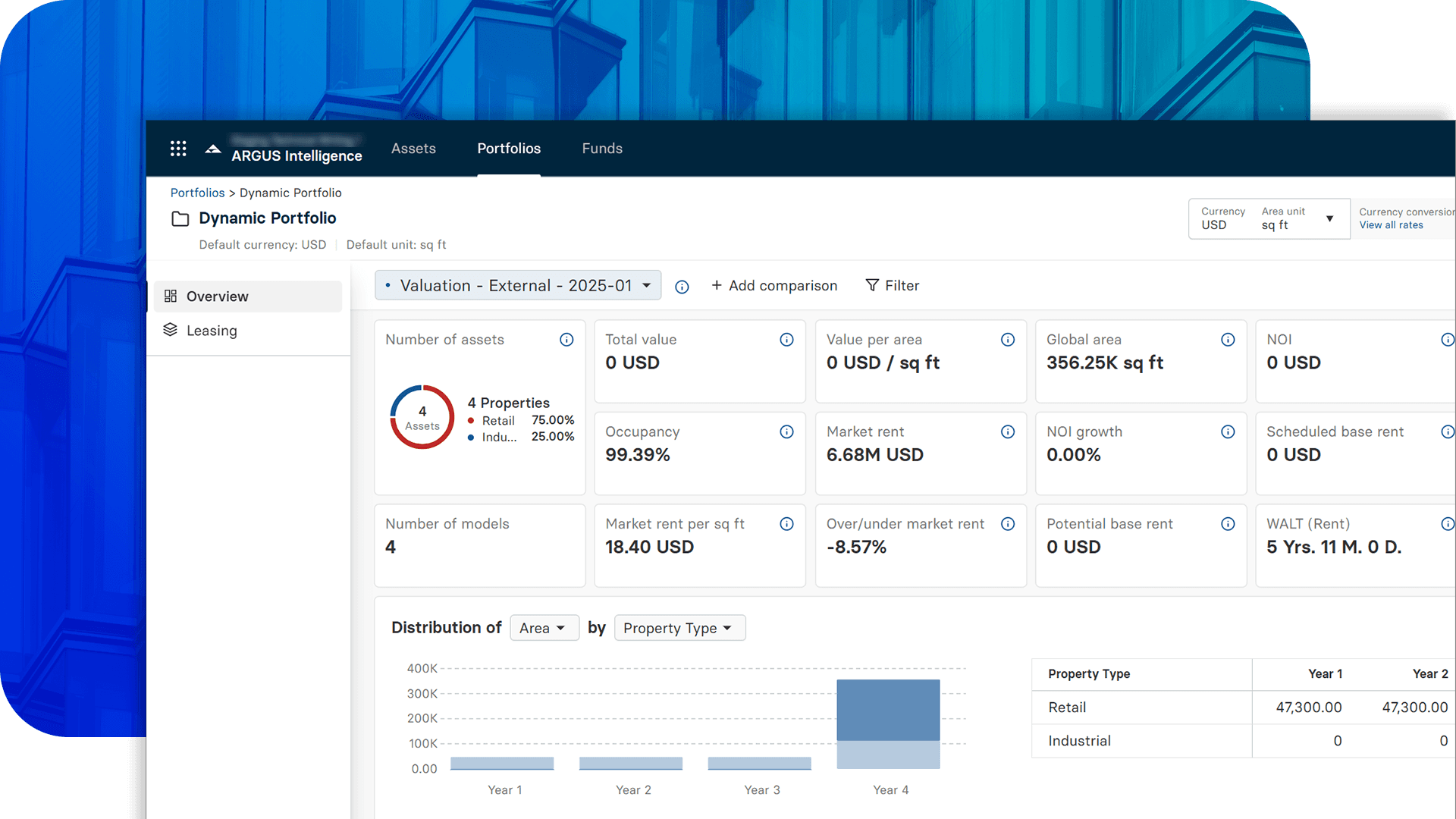
Task: Expand the Area unit dropdown
Action: [x=1330, y=218]
